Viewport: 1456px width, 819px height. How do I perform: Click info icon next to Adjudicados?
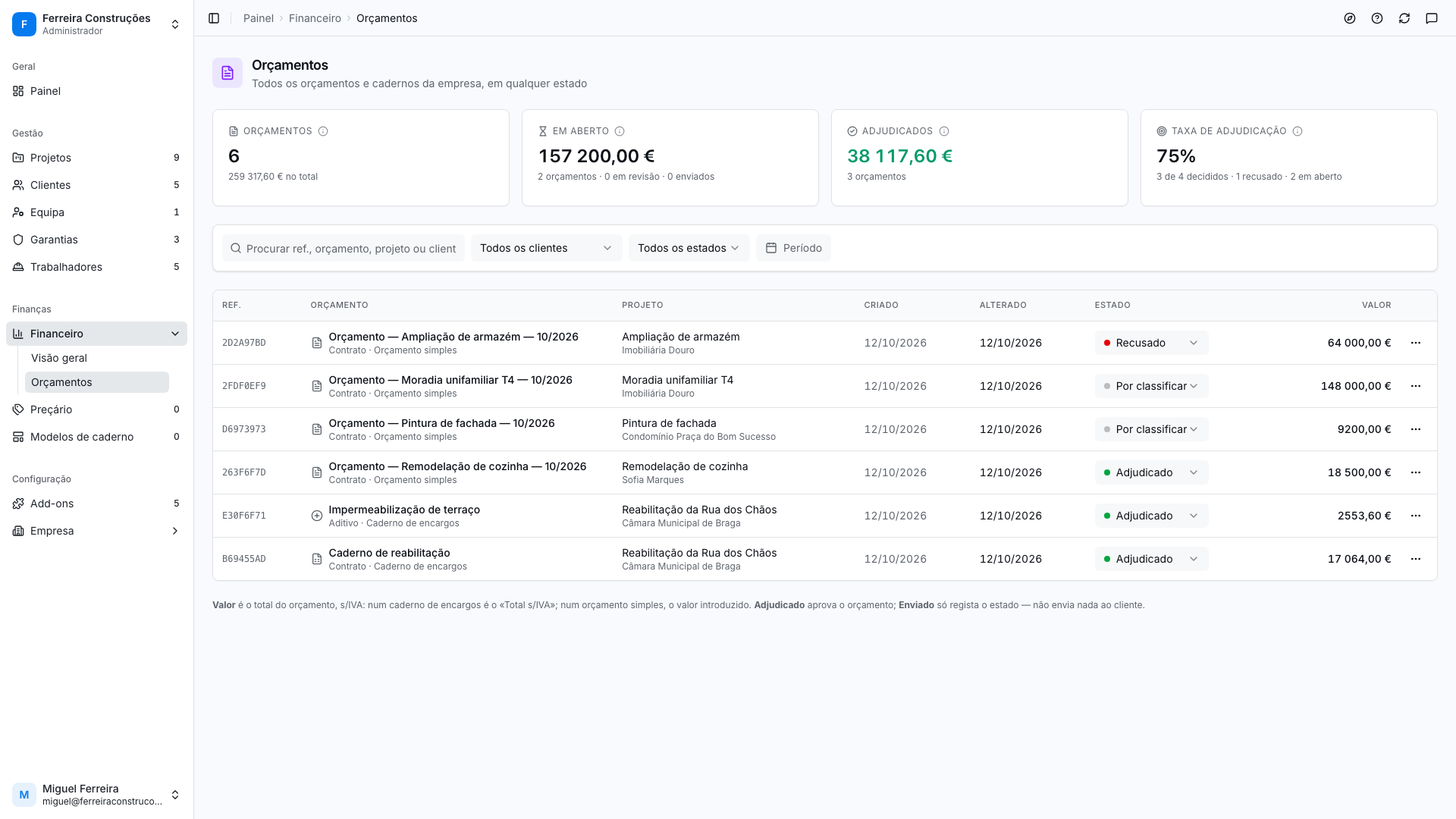pos(944,131)
